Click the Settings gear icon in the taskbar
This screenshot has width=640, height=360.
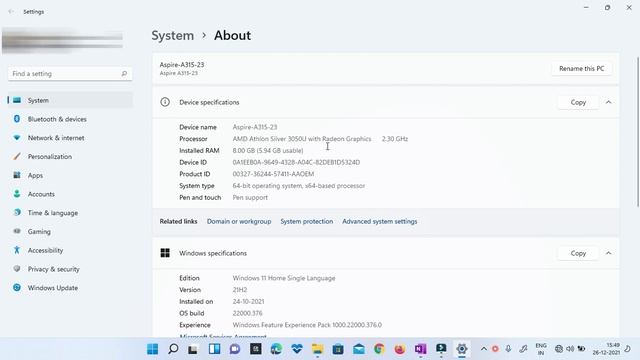tap(462, 349)
